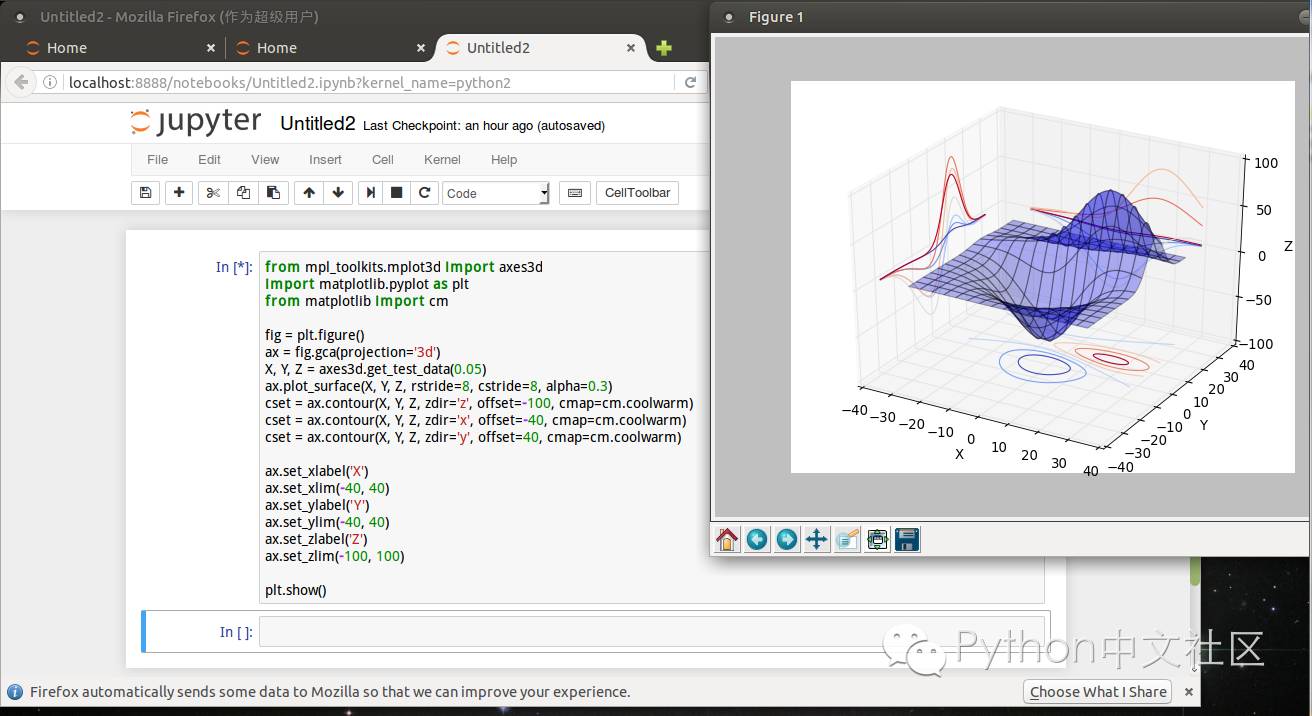Image resolution: width=1312 pixels, height=716 pixels.
Task: Switch to the second Home tab
Action: coord(331,48)
